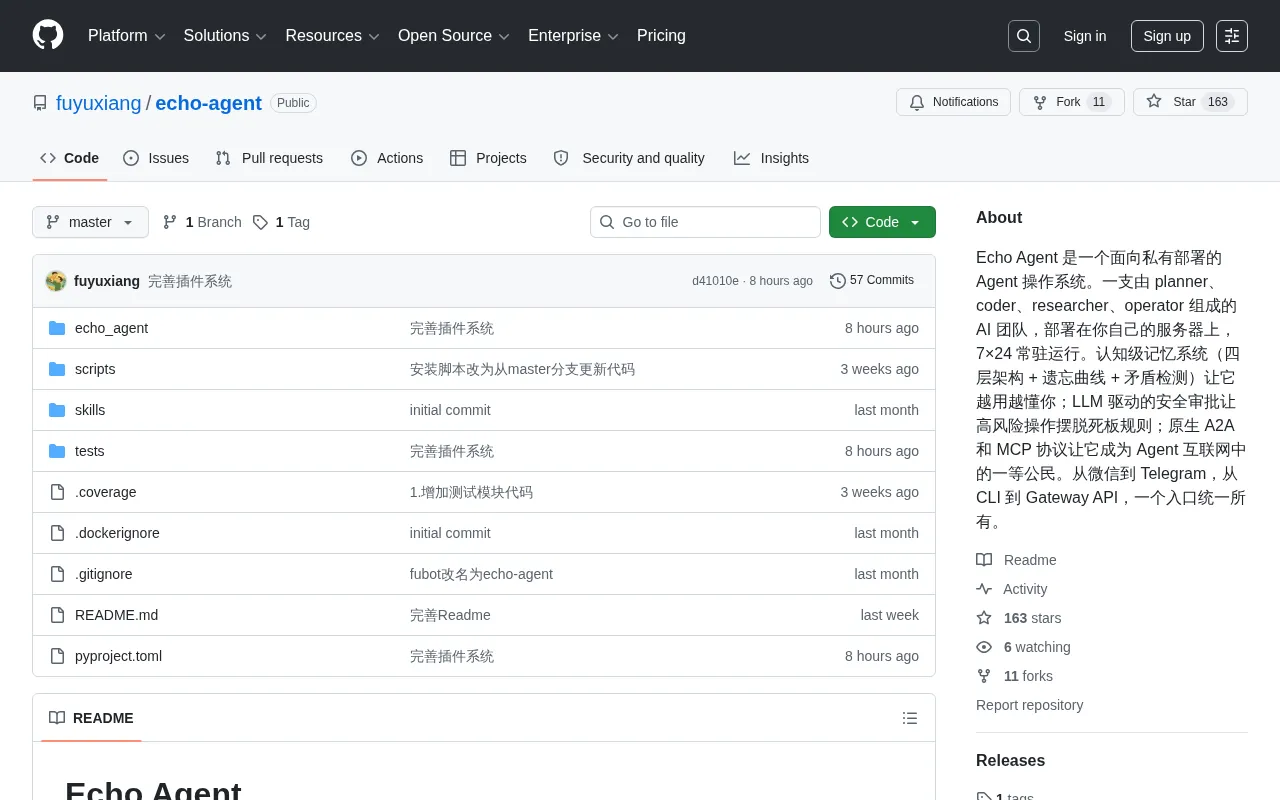This screenshot has height=800, width=1280.
Task: Open the Projects tab
Action: (x=488, y=158)
